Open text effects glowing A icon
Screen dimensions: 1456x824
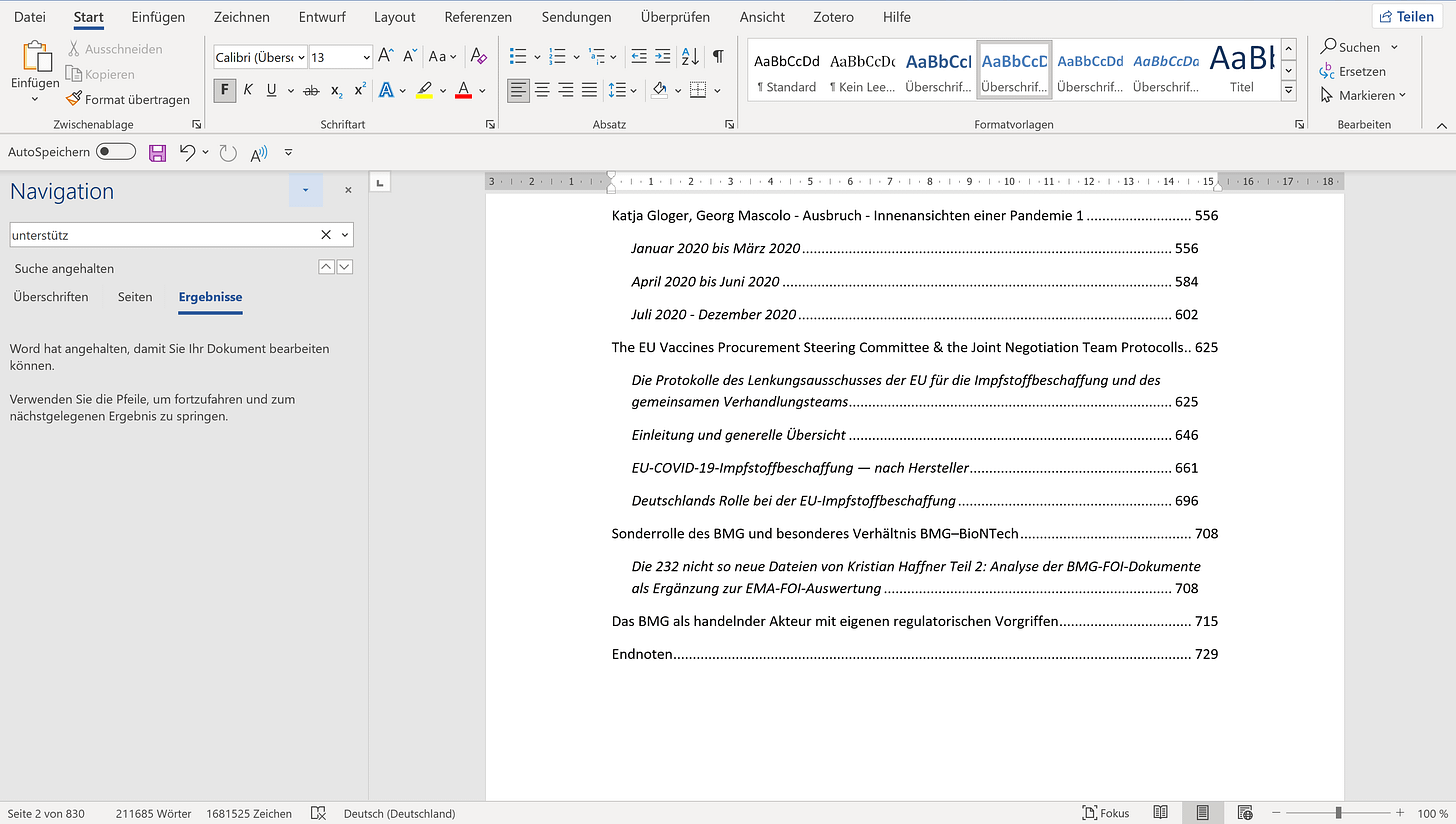point(387,90)
